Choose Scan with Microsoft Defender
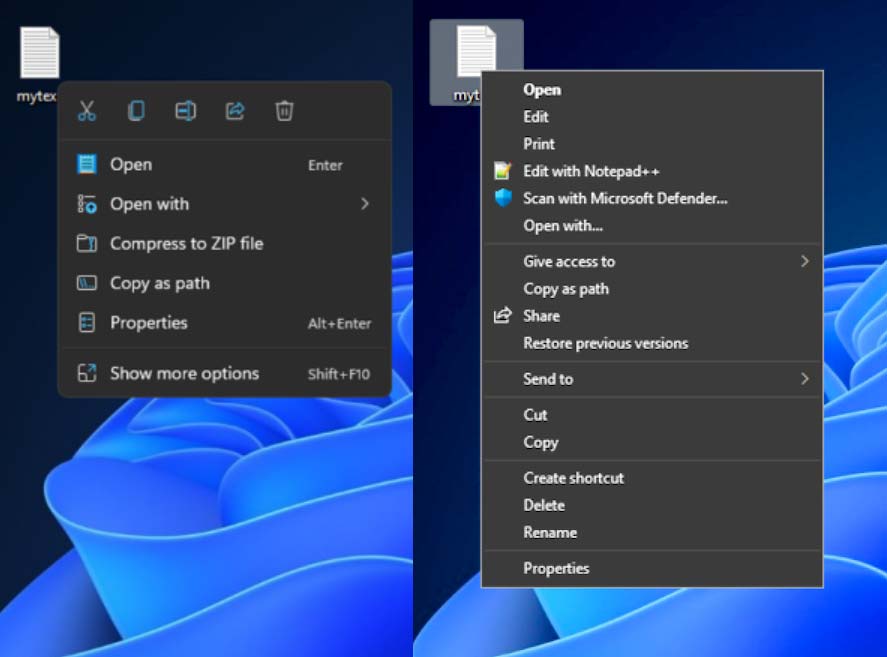 tap(652, 199)
